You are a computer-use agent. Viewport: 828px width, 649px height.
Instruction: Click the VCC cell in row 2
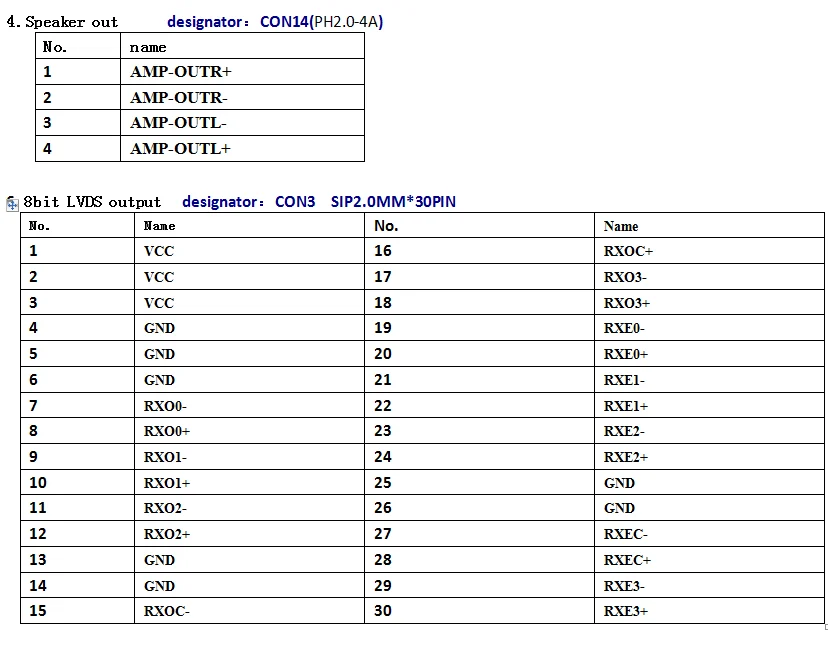click(249, 277)
